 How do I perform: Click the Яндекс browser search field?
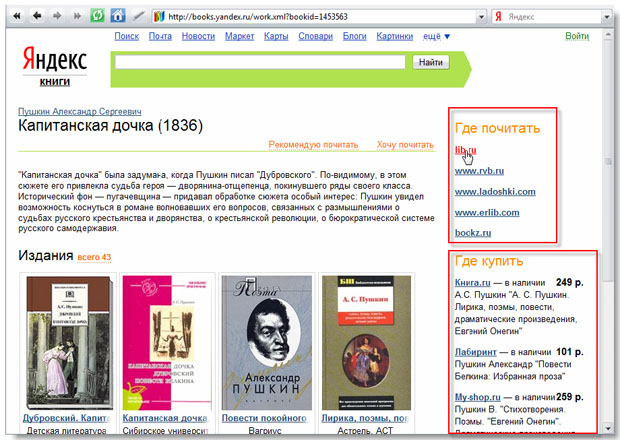[554, 17]
